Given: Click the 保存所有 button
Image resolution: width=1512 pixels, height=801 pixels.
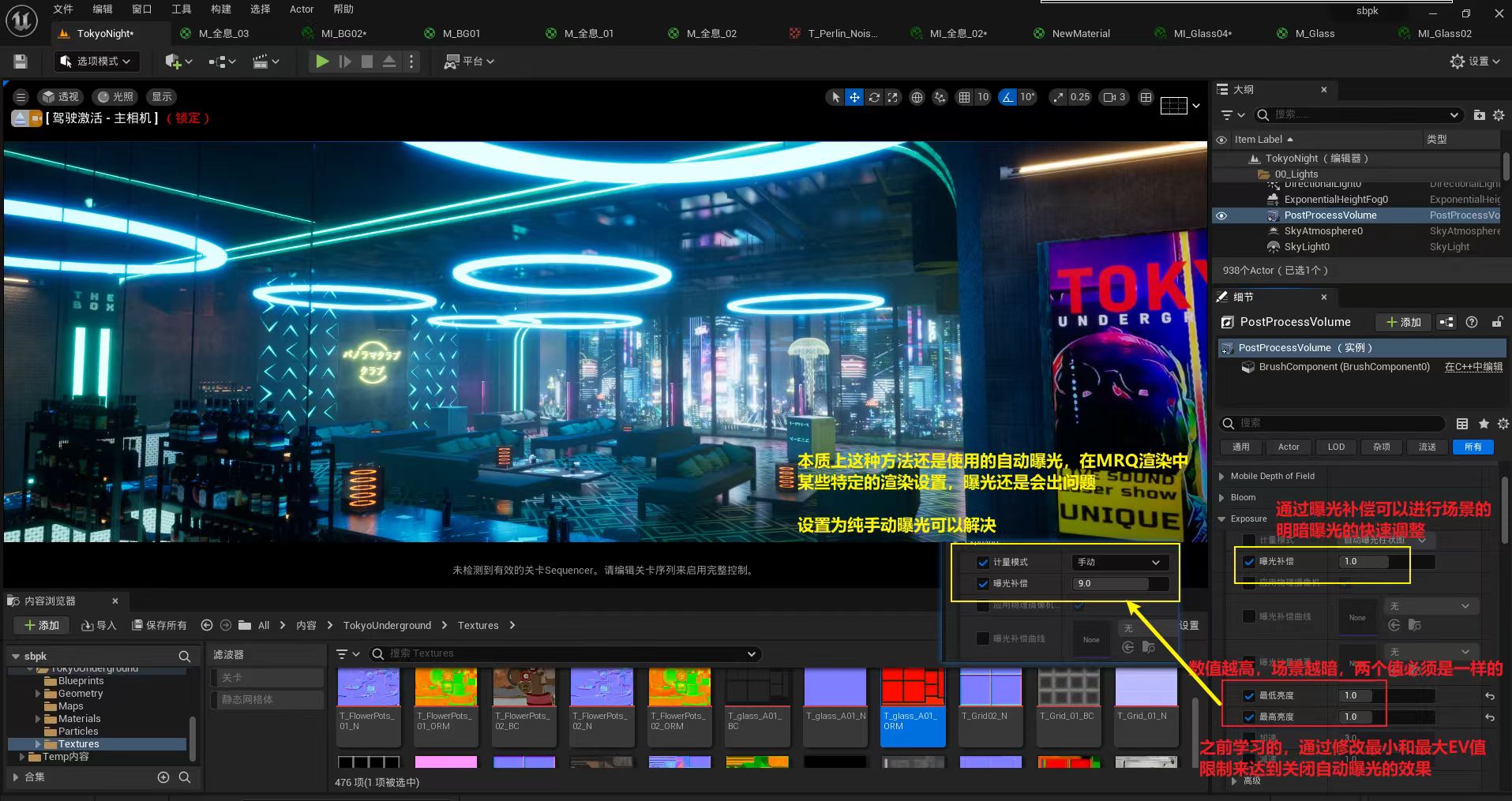Looking at the screenshot, I should (x=159, y=625).
